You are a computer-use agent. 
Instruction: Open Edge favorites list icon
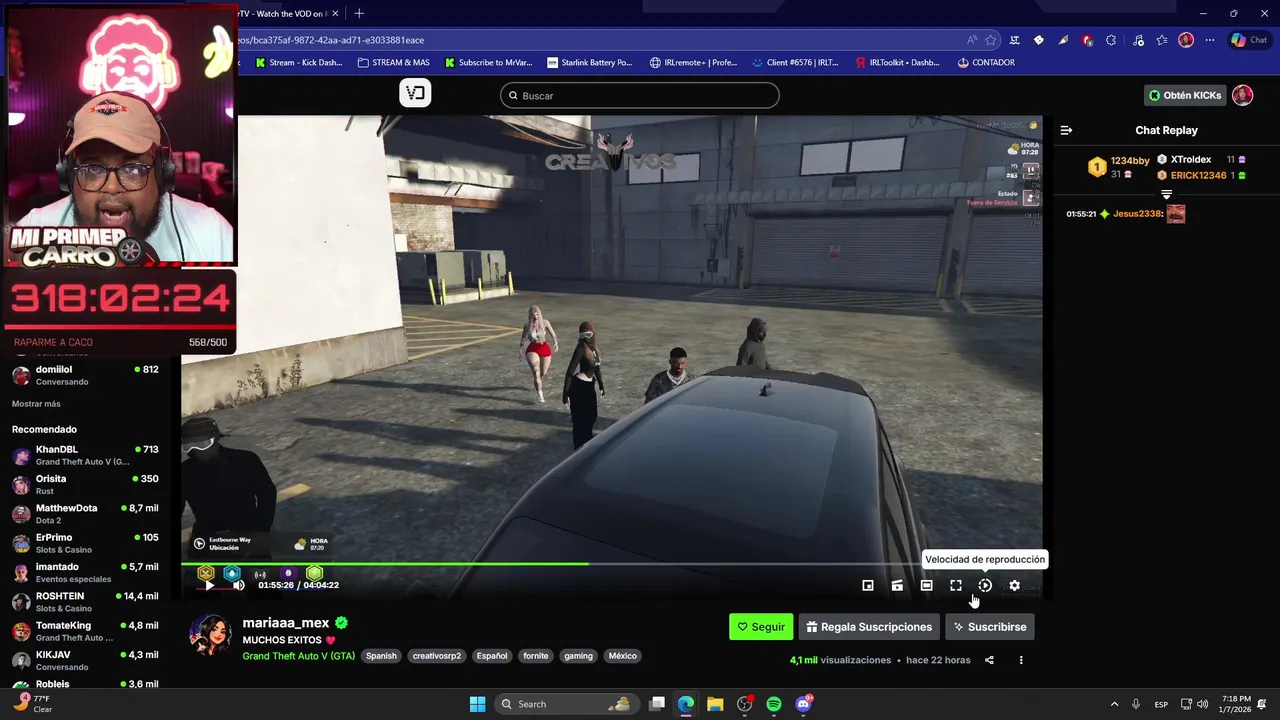click(1161, 40)
